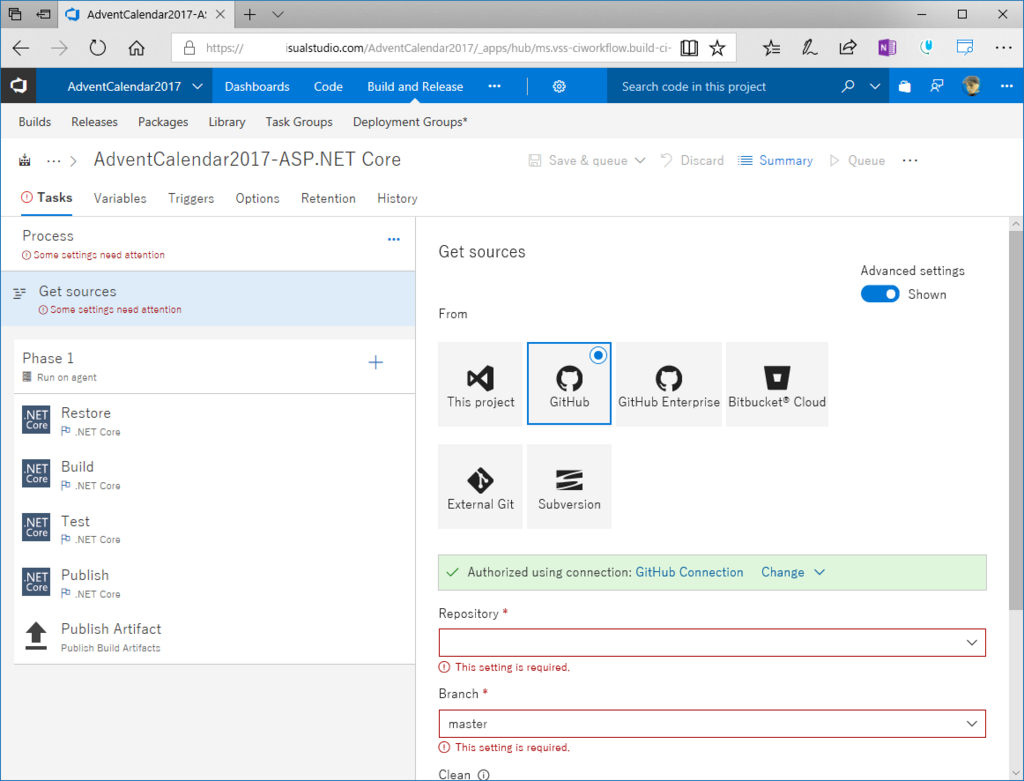This screenshot has height=781, width=1024.
Task: Select the Publish Artifact task
Action: click(214, 637)
